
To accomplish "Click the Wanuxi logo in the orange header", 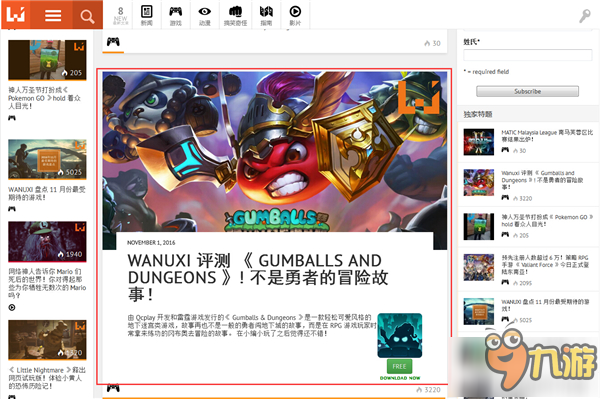I will click(x=16, y=14).
